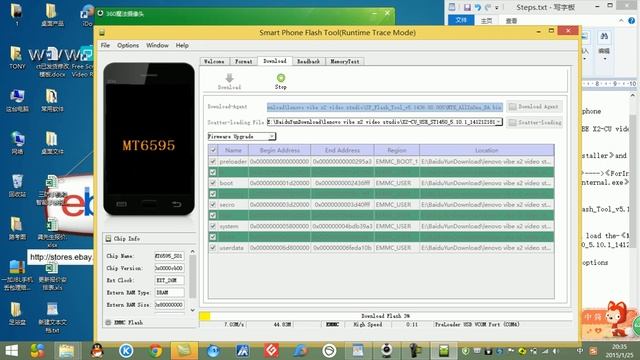
Task: Open the File menu
Action: pyautogui.click(x=105, y=45)
